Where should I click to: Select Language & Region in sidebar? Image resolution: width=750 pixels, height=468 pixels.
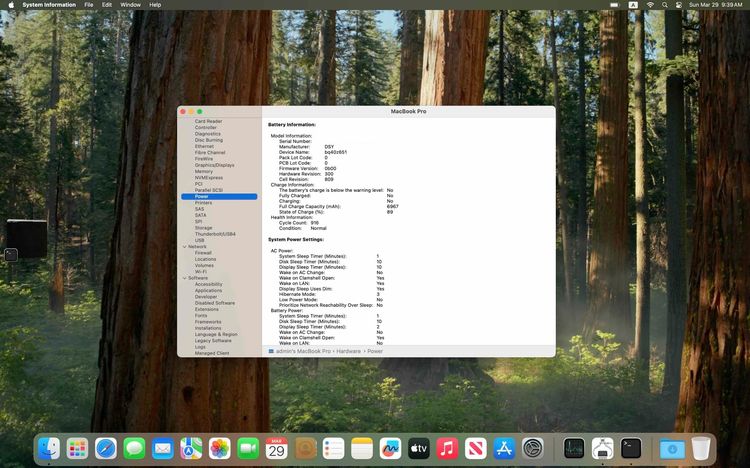click(x=216, y=334)
